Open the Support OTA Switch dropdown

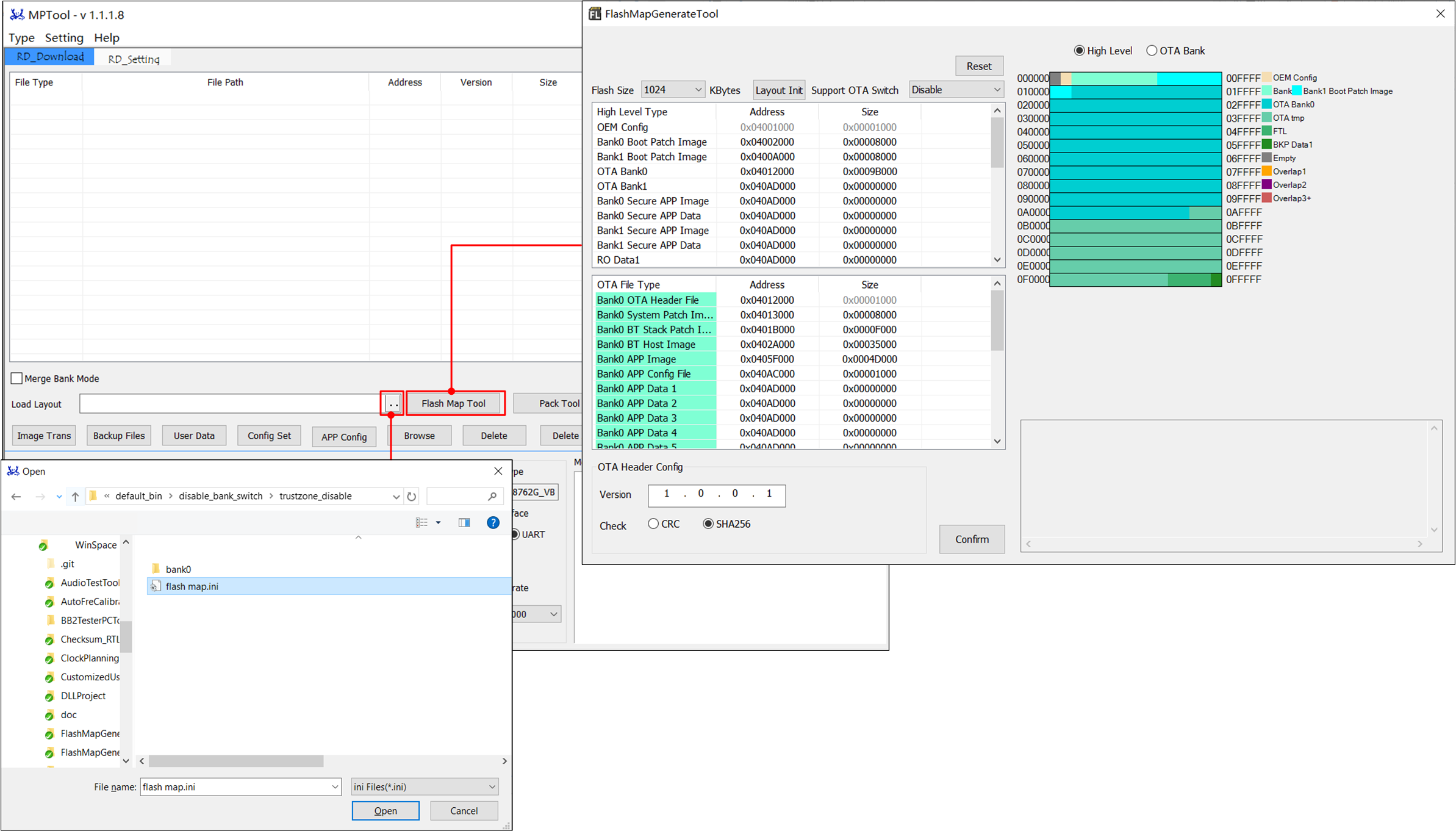click(x=996, y=90)
